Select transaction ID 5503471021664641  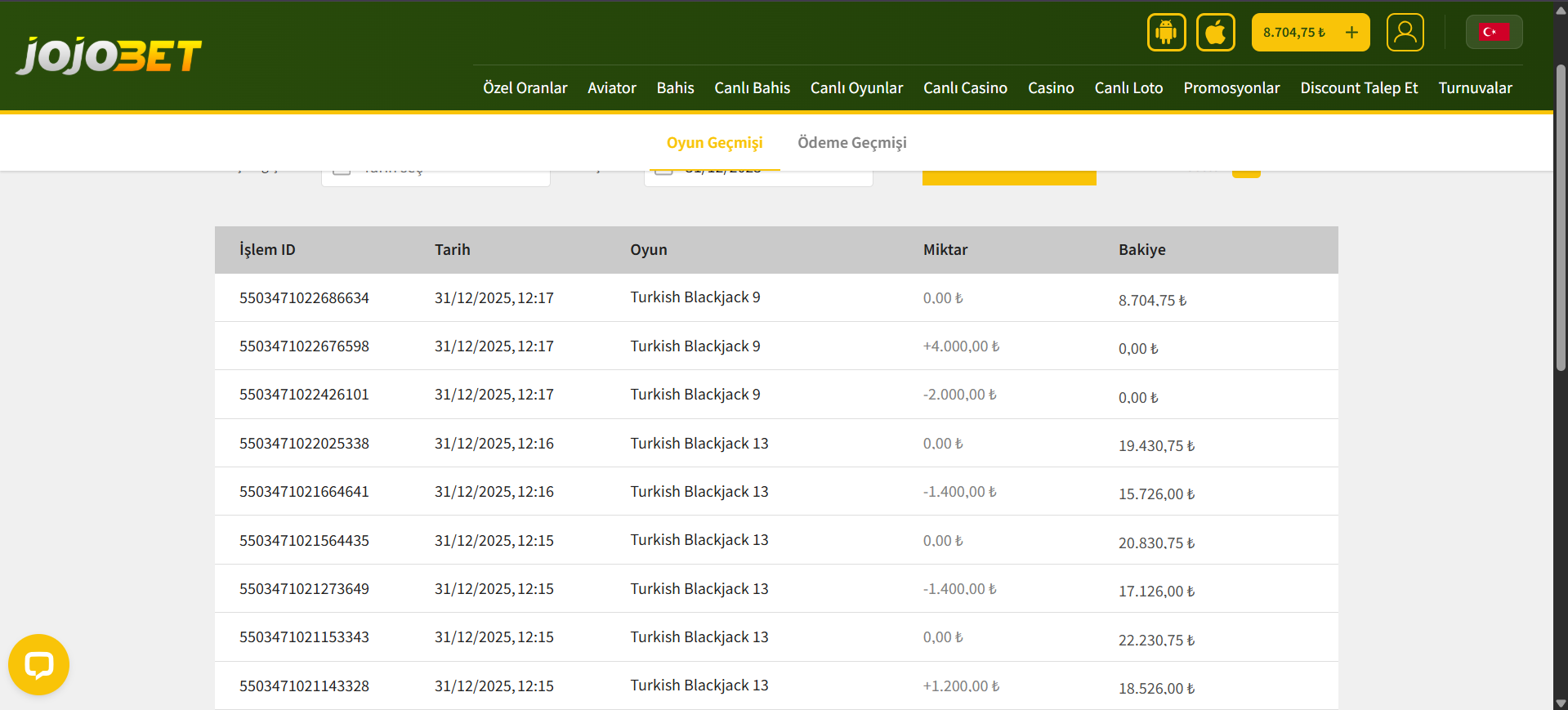pyautogui.click(x=304, y=492)
